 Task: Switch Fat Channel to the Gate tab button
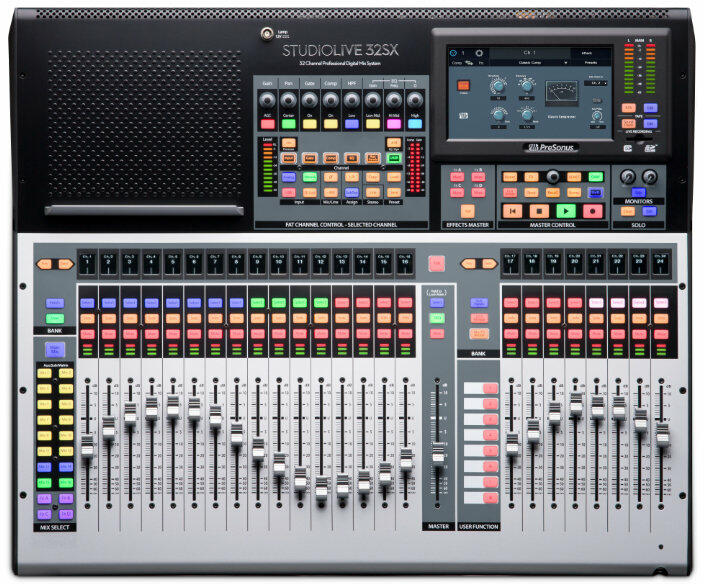coord(309,158)
